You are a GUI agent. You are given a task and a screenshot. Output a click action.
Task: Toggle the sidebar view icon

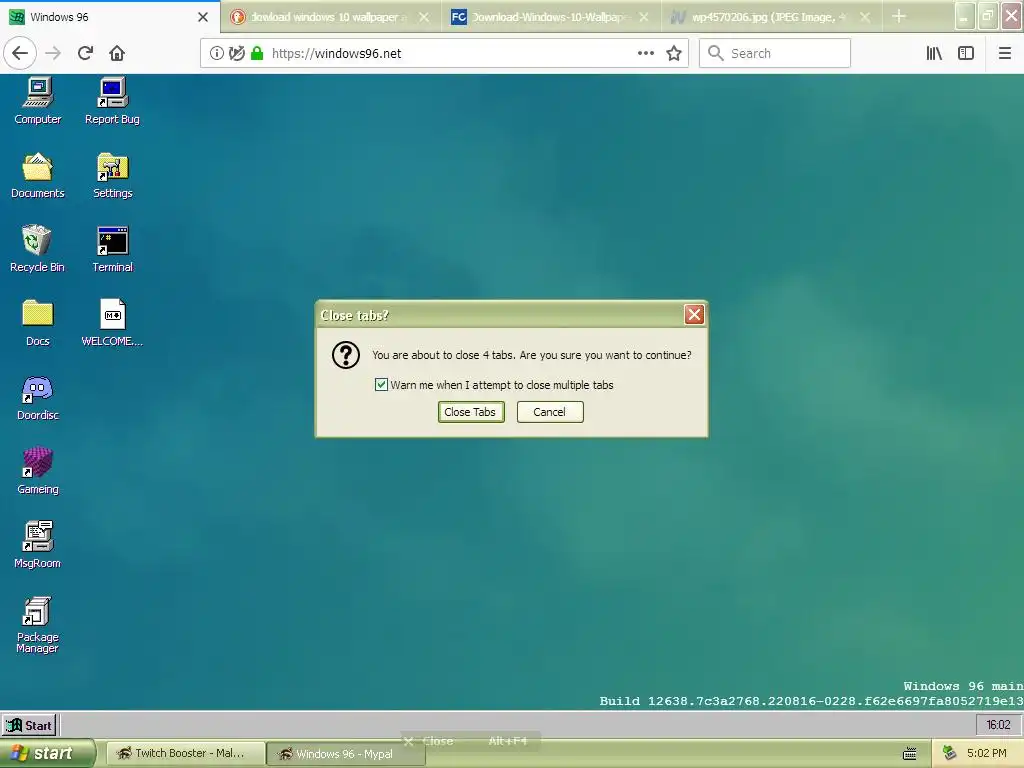(966, 53)
